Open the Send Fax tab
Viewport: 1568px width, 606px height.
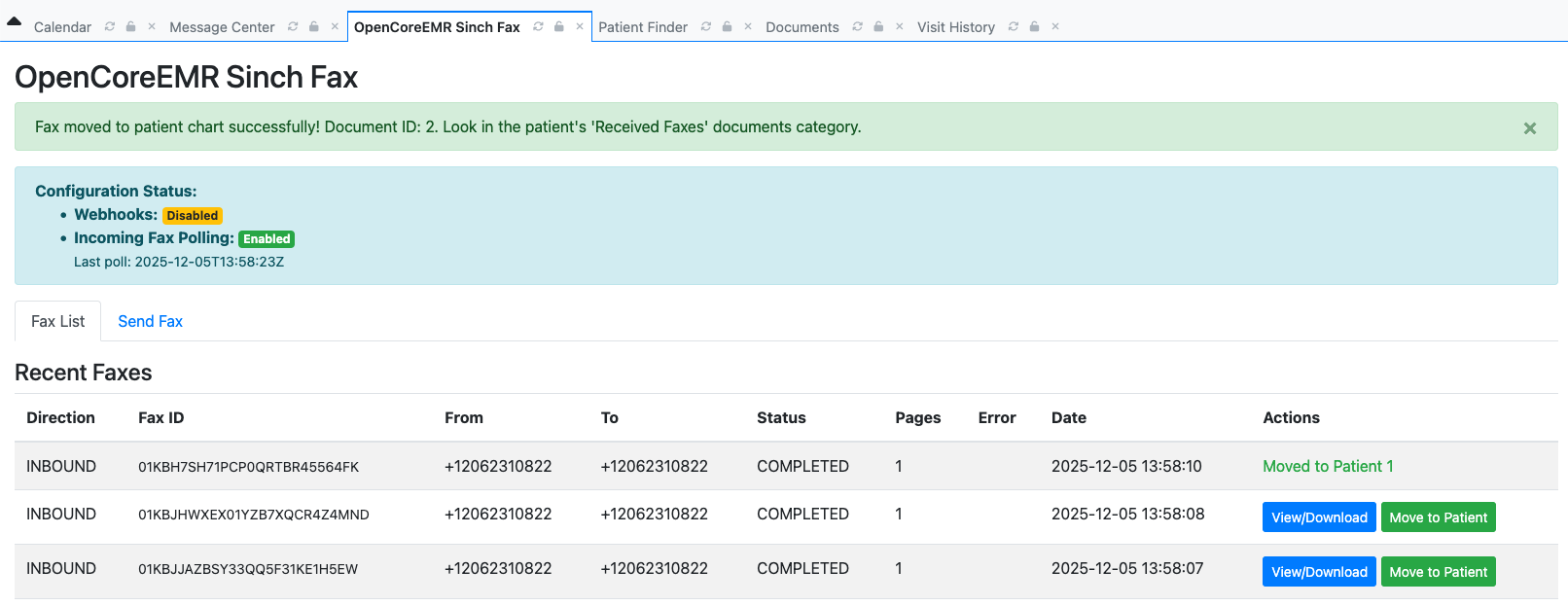click(x=150, y=321)
